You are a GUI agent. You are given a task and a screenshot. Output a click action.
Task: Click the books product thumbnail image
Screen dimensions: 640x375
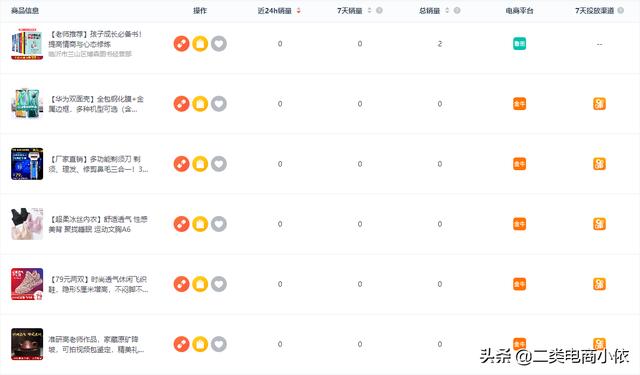[27, 44]
